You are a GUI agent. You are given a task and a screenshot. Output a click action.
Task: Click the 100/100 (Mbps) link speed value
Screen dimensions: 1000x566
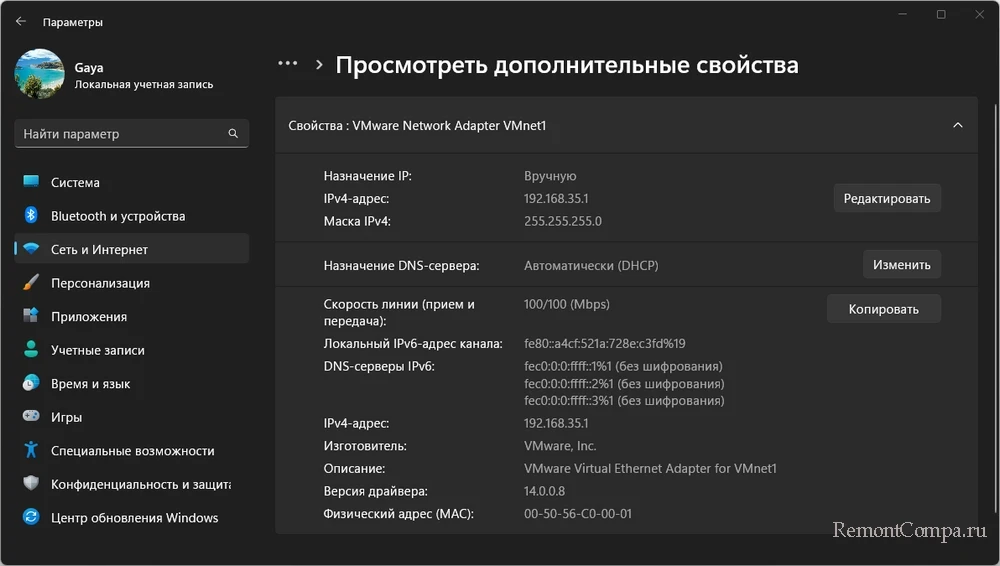pyautogui.click(x=566, y=304)
